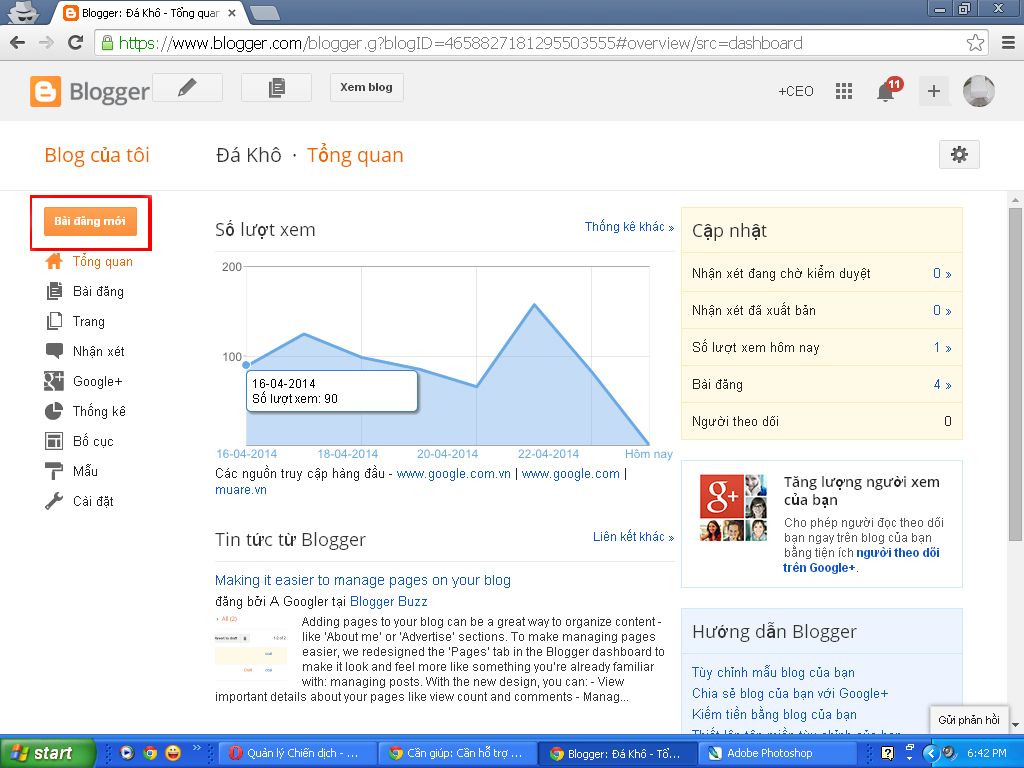Go to 'Cài đặt' in the sidebar

(93, 501)
